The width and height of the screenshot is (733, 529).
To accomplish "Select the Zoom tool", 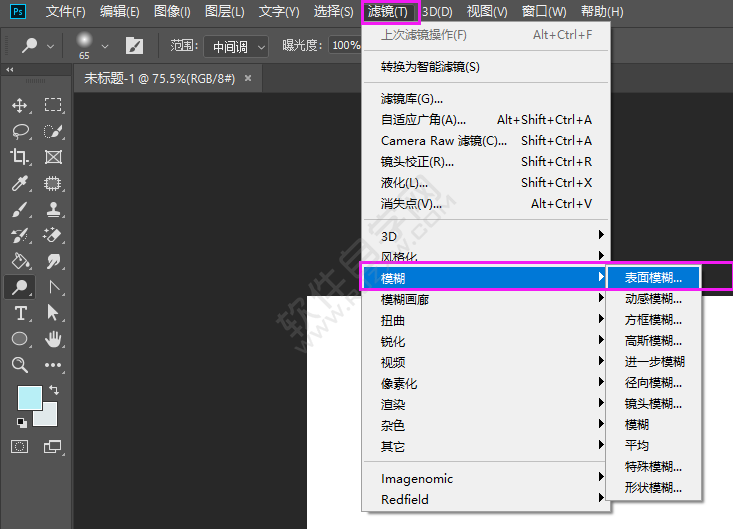I will (20, 365).
